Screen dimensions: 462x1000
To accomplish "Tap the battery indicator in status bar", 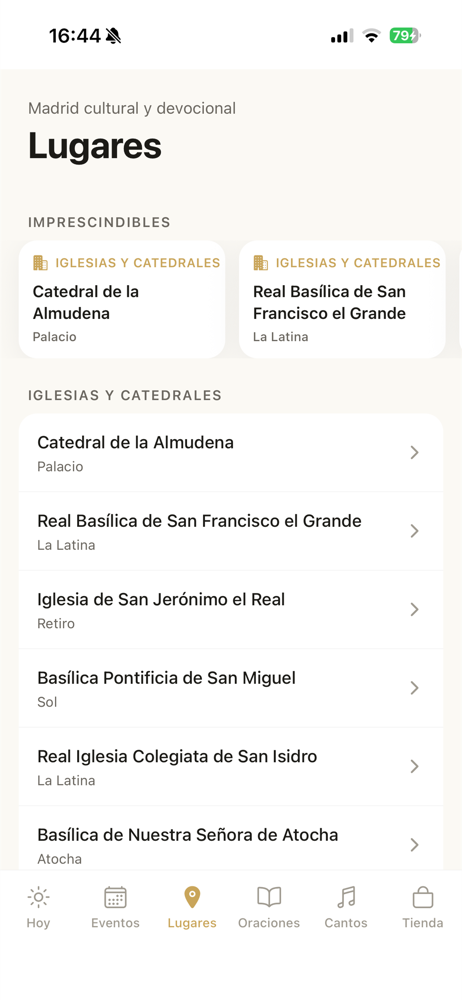I will pyautogui.click(x=405, y=36).
